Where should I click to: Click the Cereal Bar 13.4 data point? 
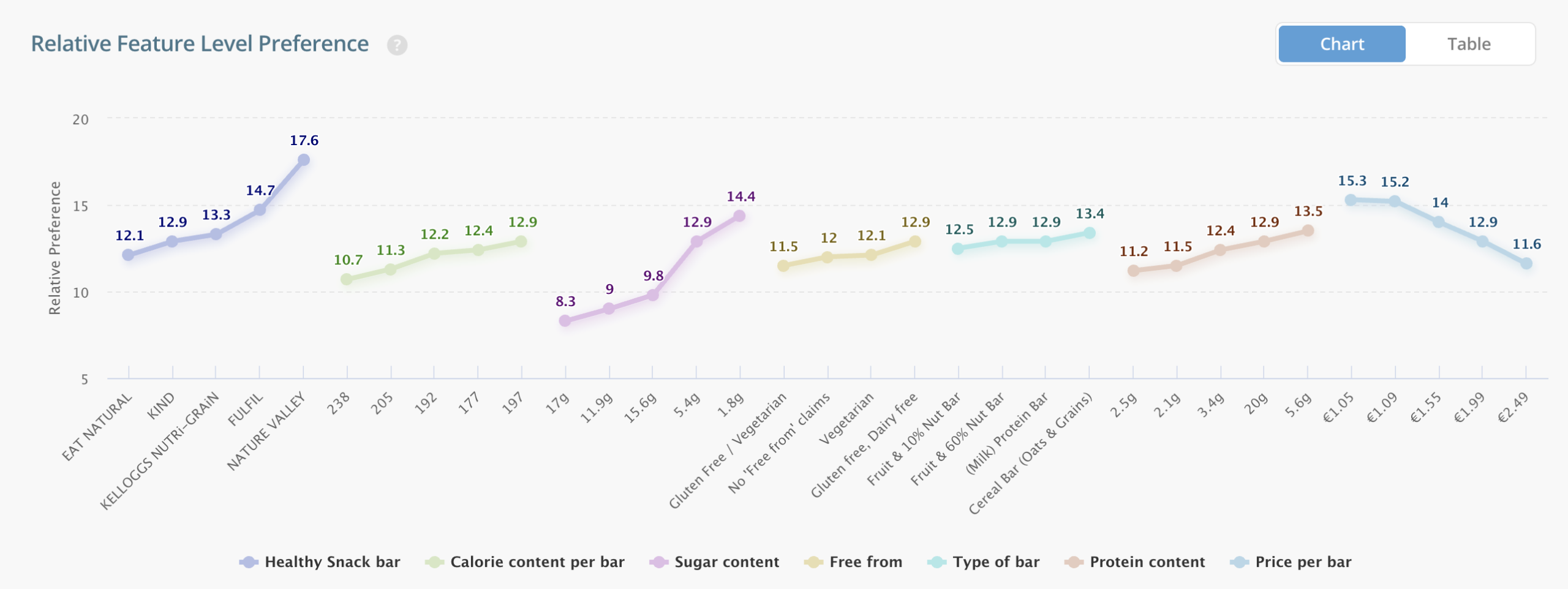point(1089,233)
